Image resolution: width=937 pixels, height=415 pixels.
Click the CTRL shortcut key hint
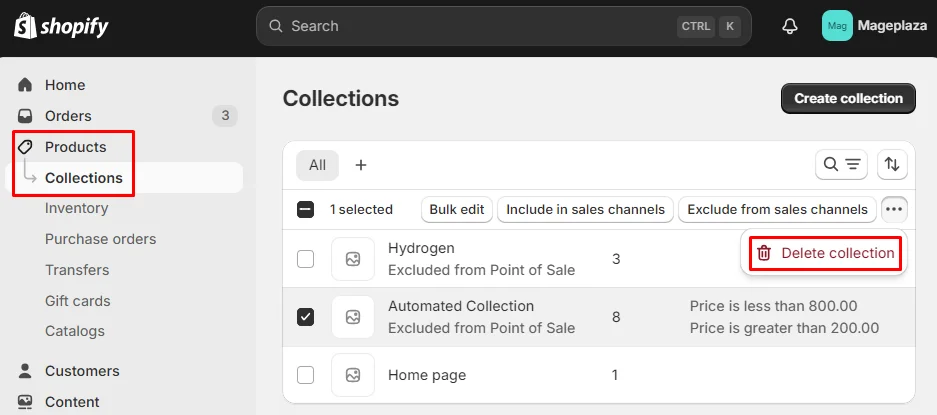tap(696, 26)
